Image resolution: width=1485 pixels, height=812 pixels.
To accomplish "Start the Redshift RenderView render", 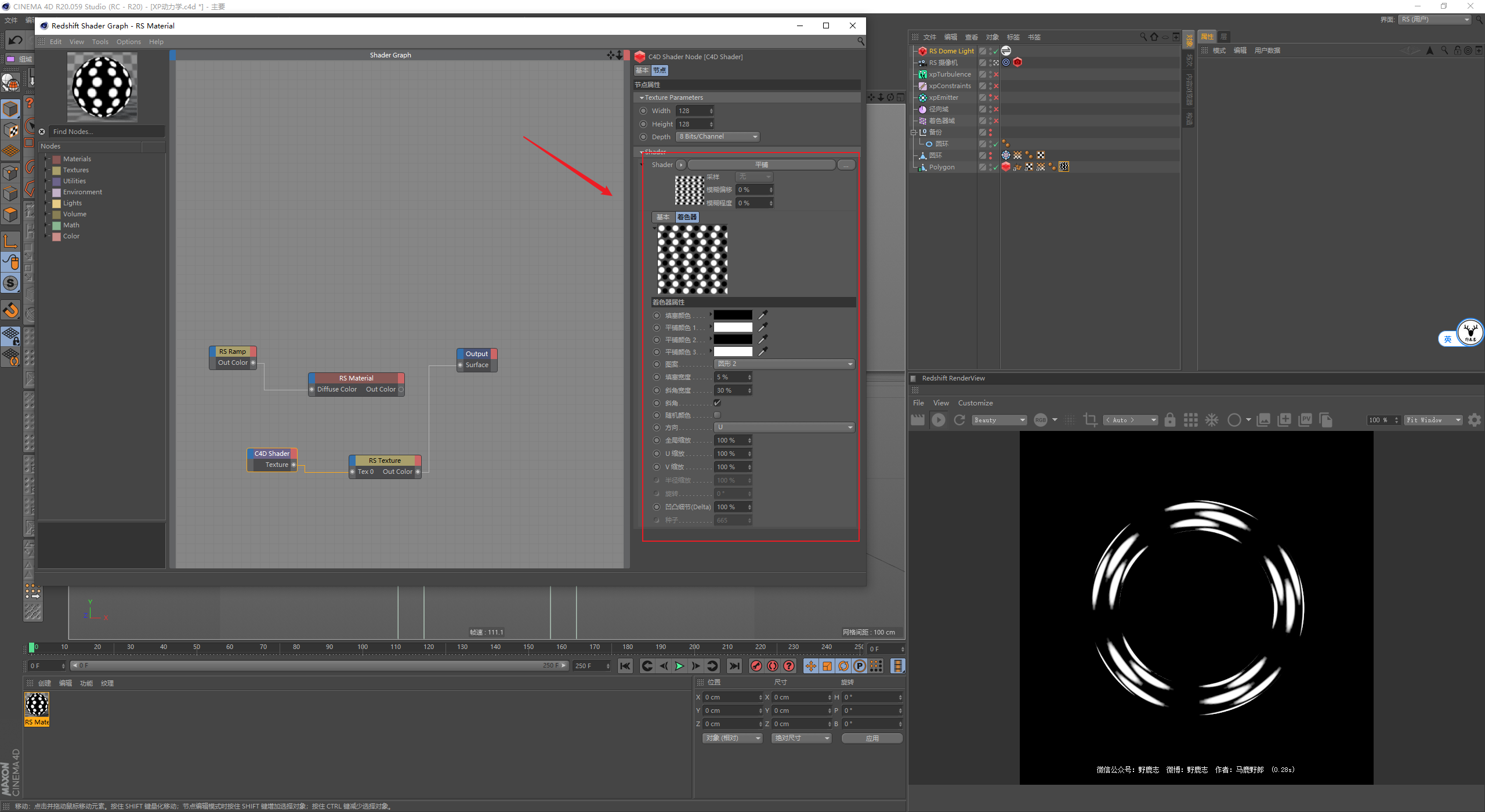I will click(938, 420).
